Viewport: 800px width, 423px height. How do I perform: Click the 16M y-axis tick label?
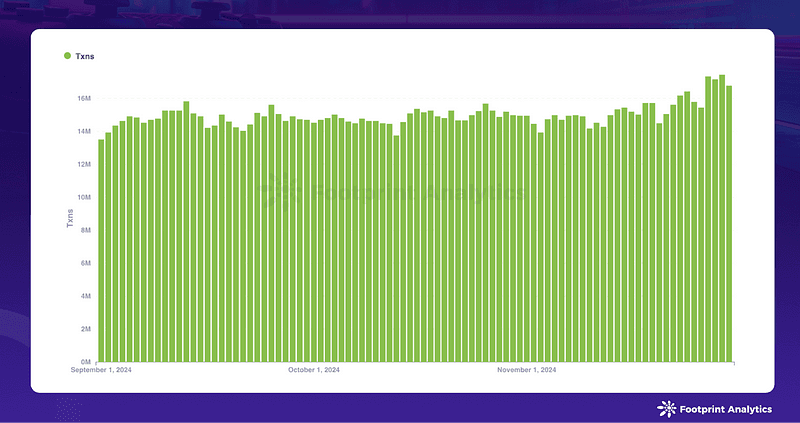coord(84,98)
